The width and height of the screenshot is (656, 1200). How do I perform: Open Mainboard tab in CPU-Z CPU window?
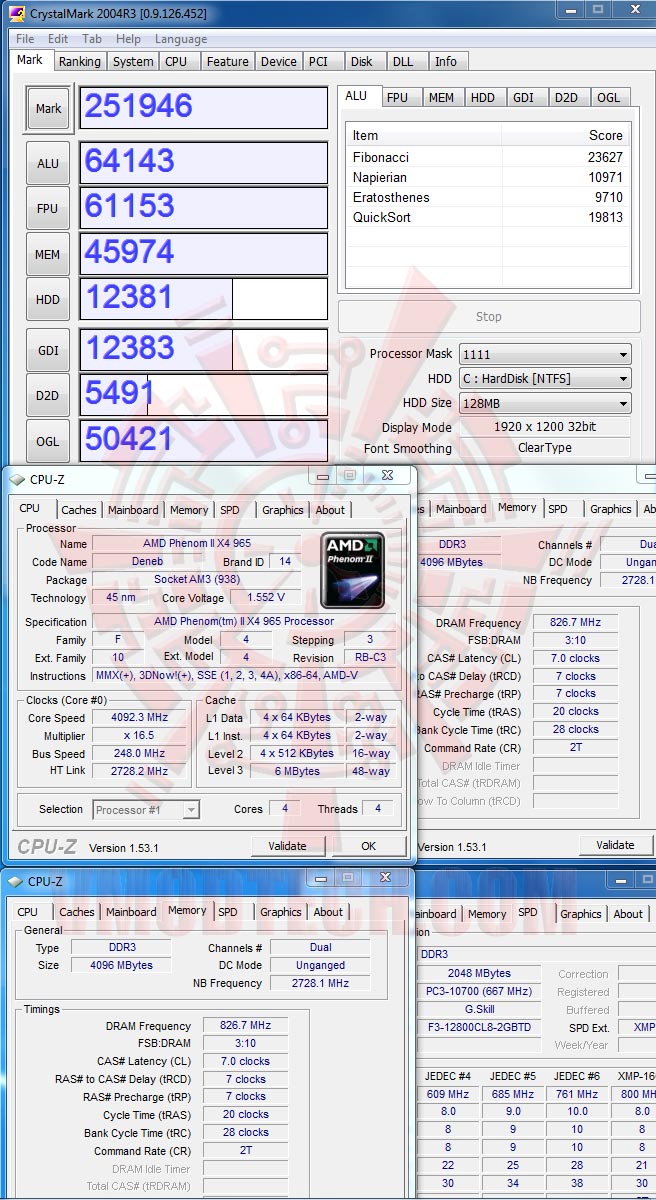coord(133,510)
